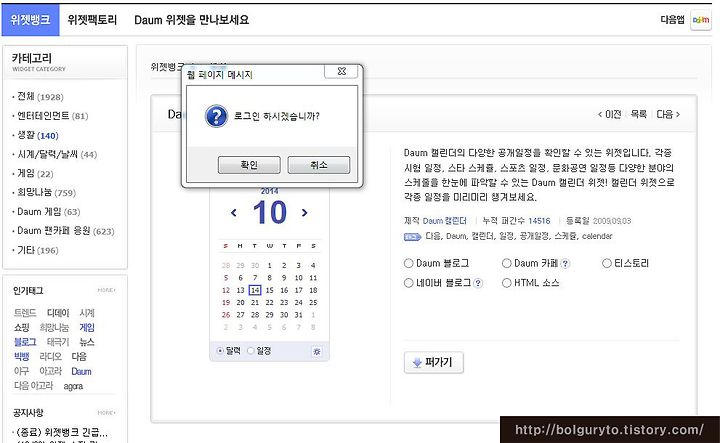Click the 라디오 popular tag
Viewport: 720px width, 443px height.
coord(51,357)
